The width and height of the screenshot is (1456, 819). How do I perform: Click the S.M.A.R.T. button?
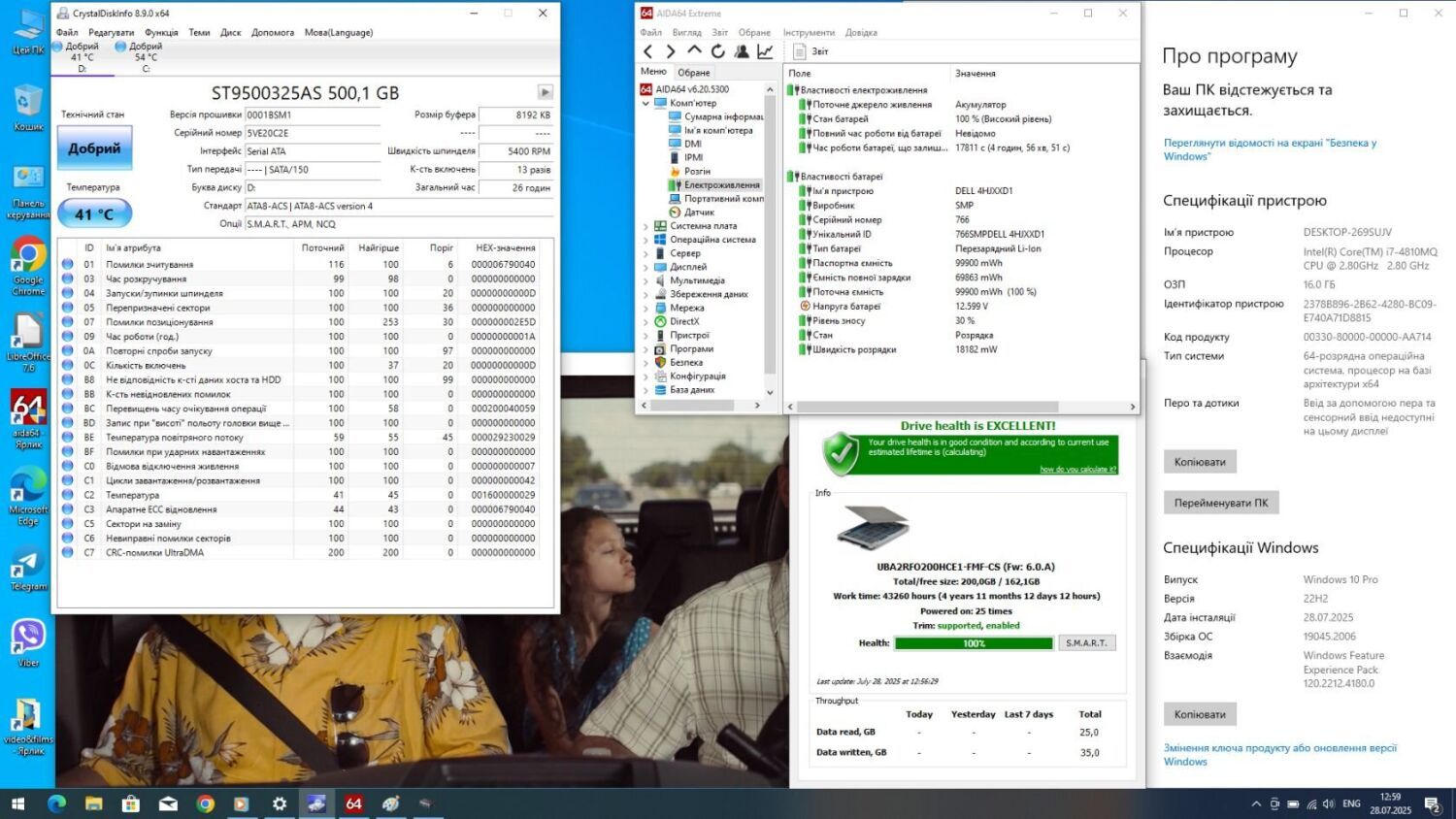click(x=1086, y=642)
